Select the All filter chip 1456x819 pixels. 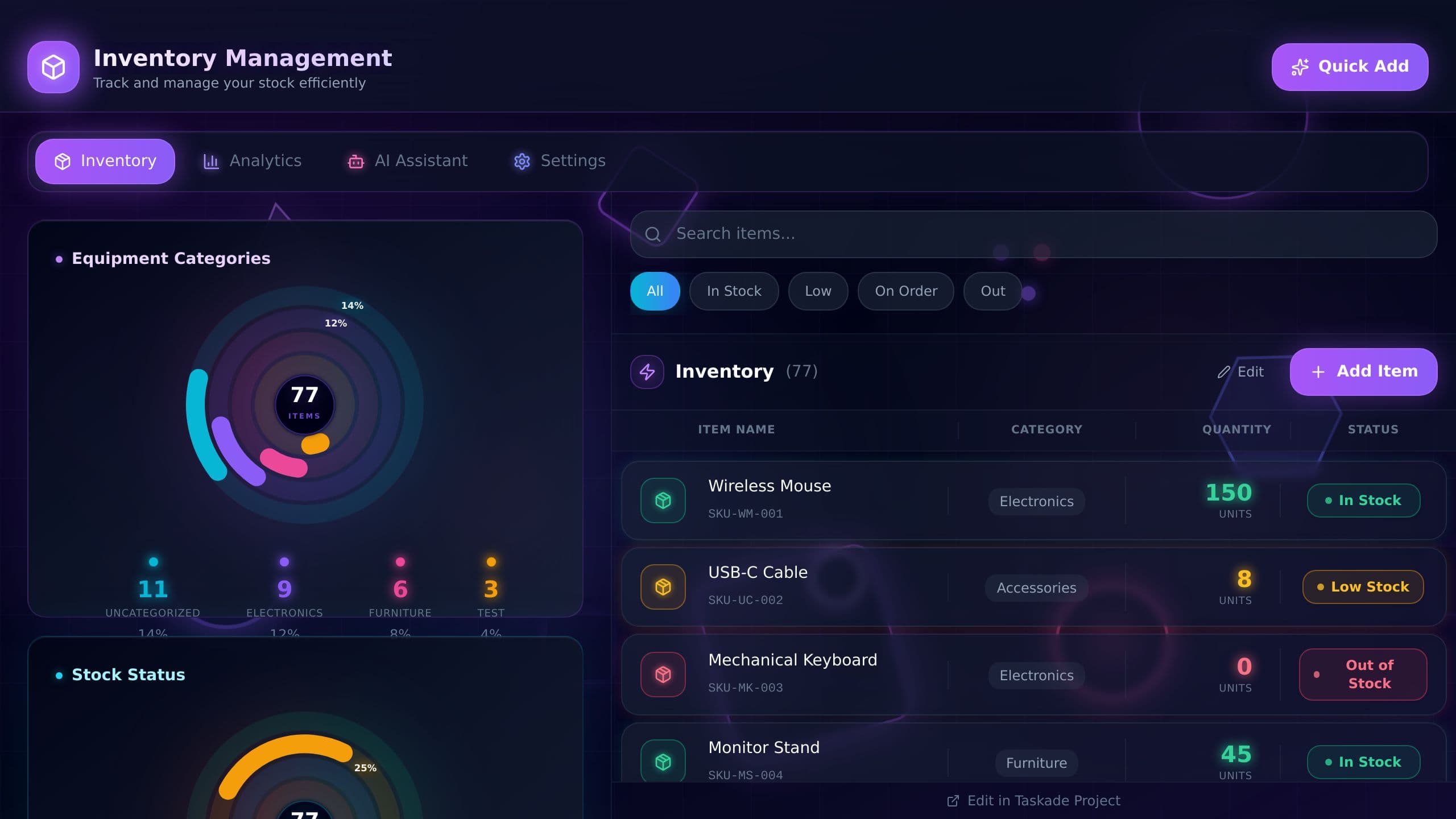[655, 291]
